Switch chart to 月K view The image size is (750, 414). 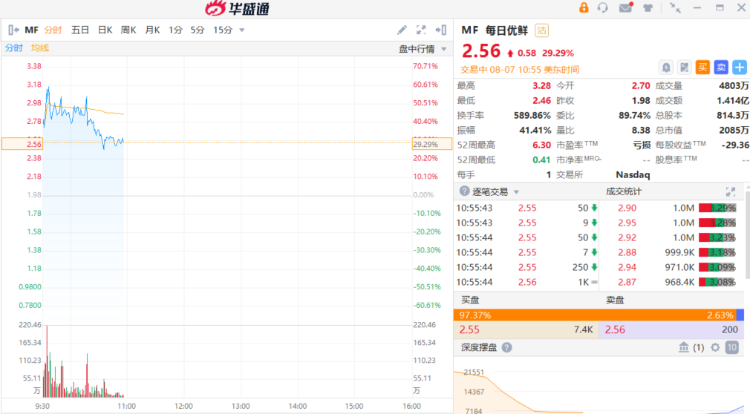pos(153,30)
